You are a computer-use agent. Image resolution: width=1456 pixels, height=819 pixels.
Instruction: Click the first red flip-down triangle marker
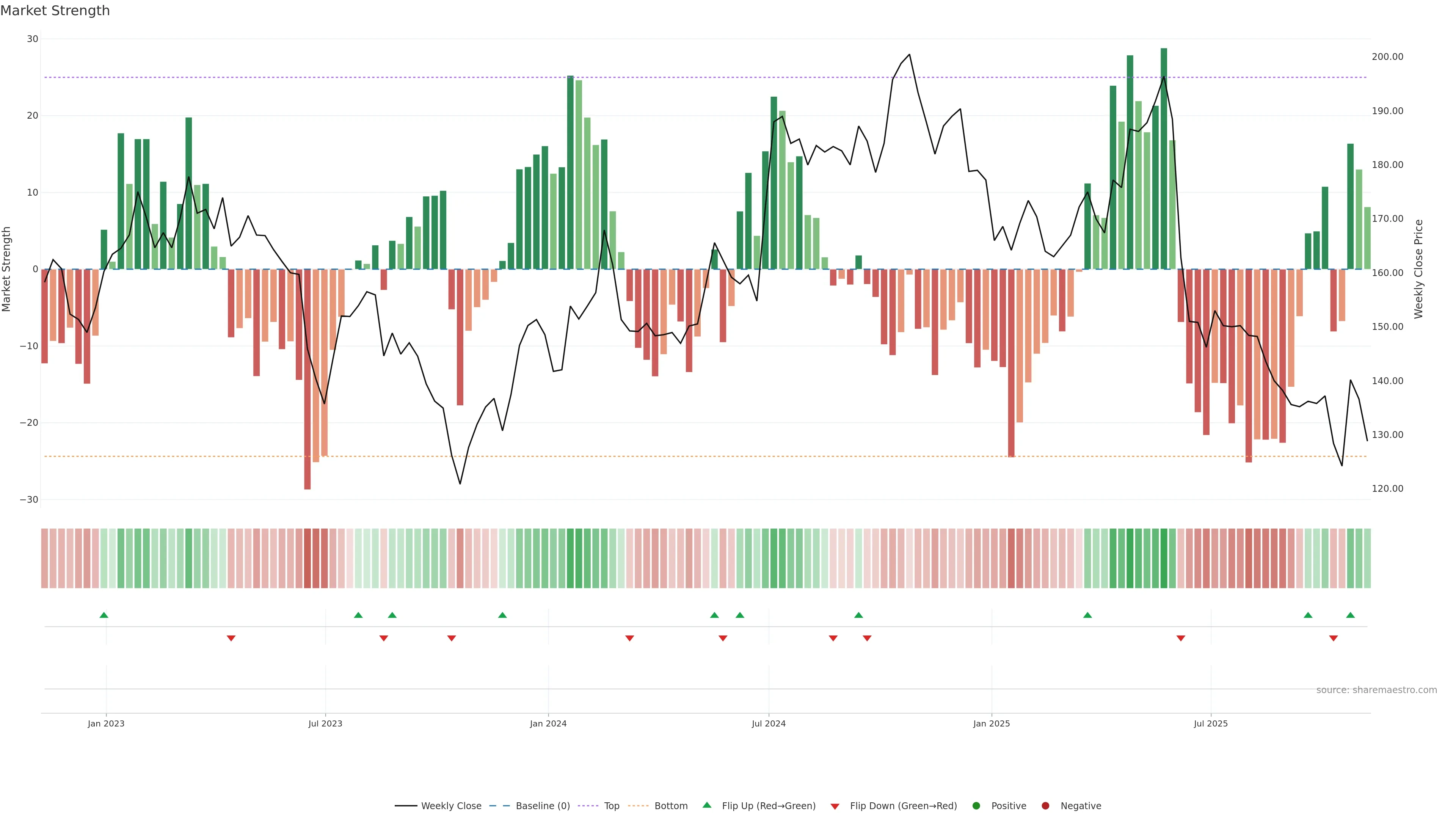tap(231, 638)
